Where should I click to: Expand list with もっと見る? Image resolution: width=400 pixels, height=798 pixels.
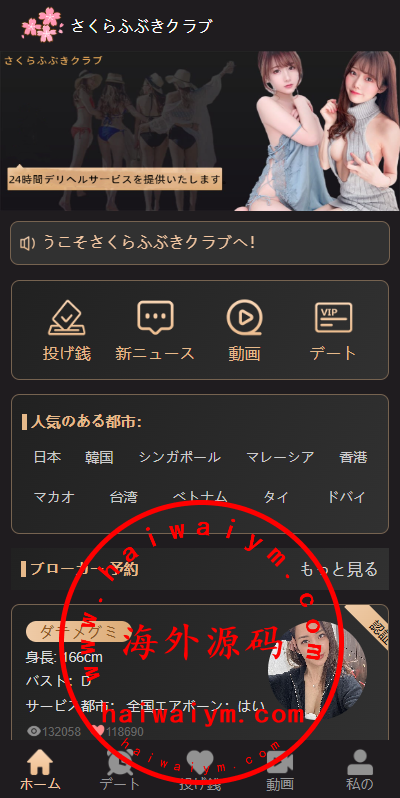(339, 569)
